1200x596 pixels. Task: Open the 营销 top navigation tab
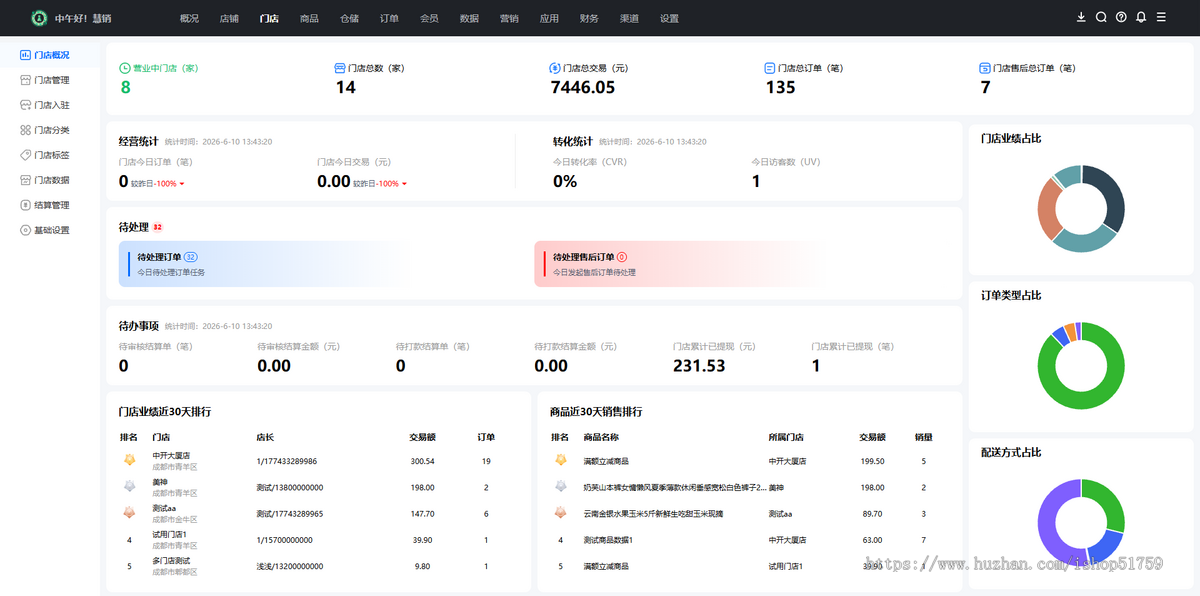pyautogui.click(x=509, y=18)
